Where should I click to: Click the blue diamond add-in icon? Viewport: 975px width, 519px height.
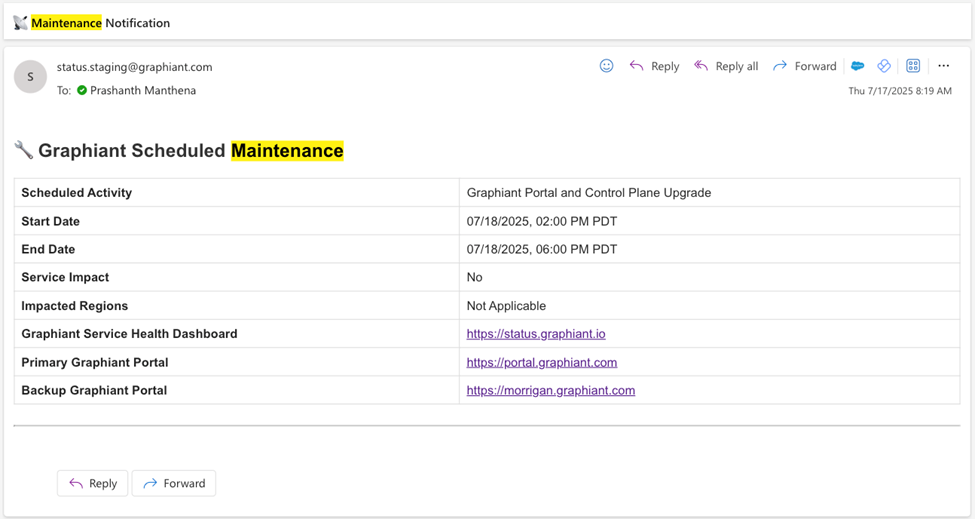pos(884,66)
